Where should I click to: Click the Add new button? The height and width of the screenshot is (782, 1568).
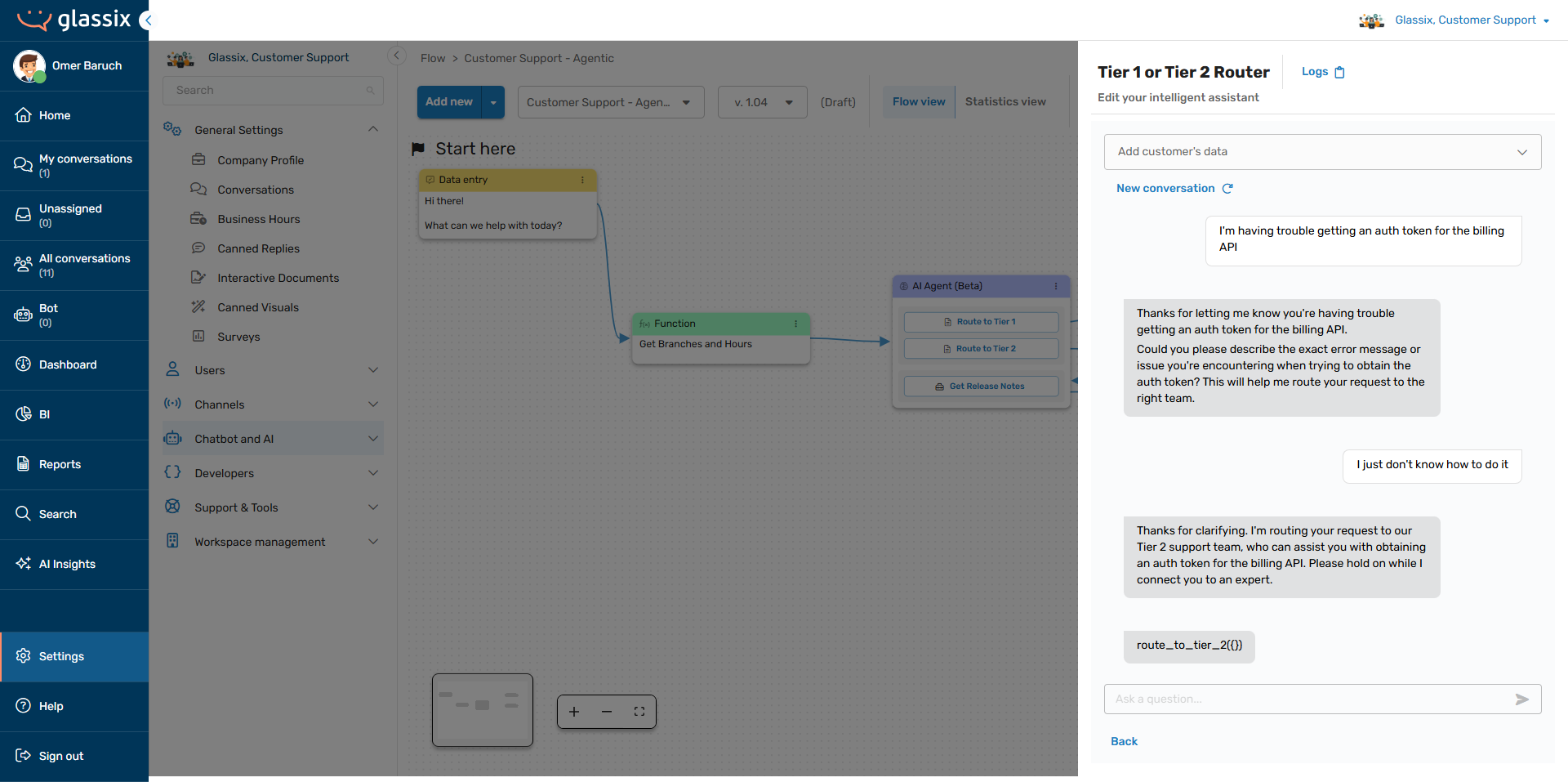(x=449, y=102)
